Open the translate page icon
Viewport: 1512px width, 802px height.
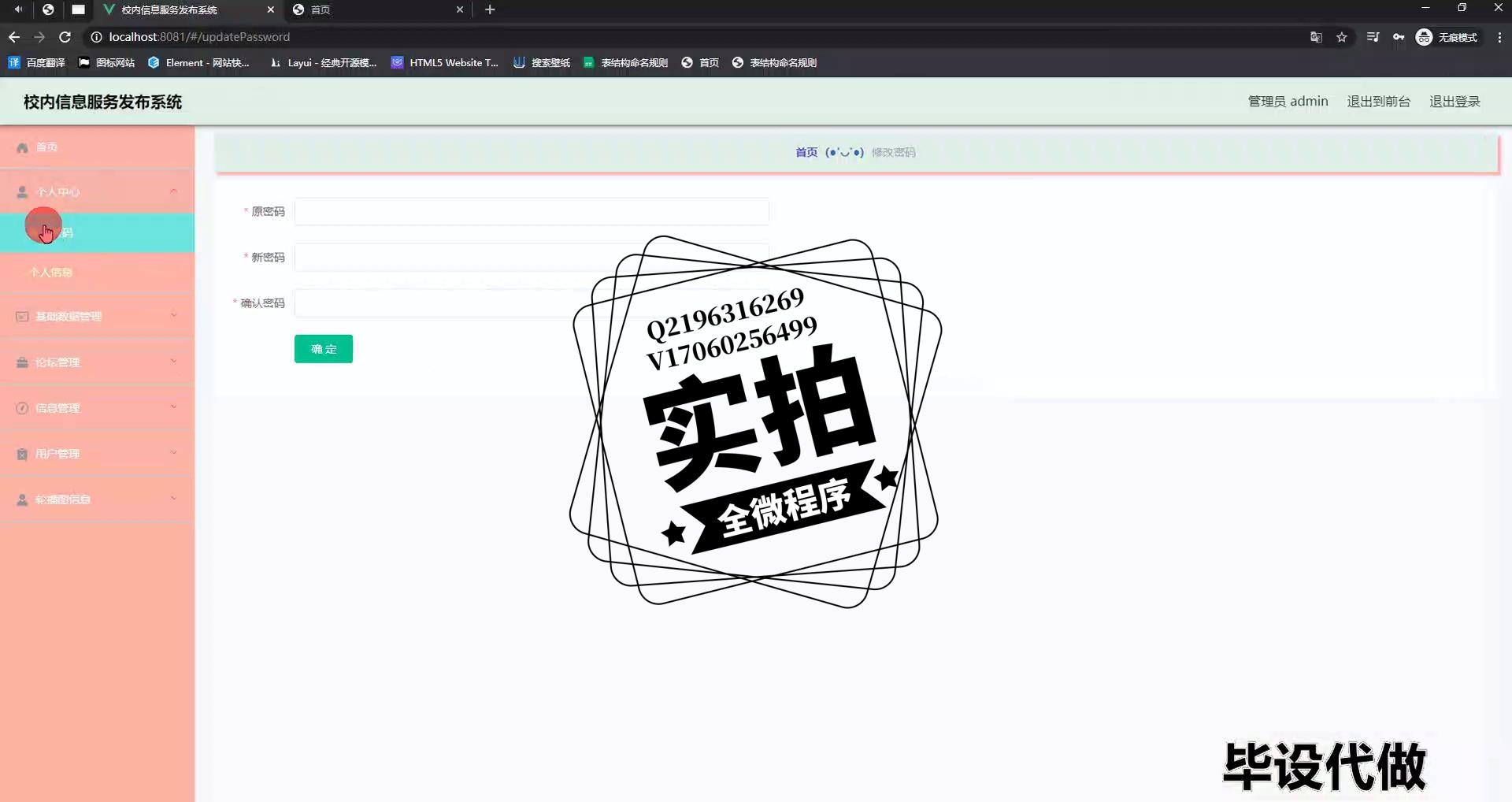click(1316, 37)
